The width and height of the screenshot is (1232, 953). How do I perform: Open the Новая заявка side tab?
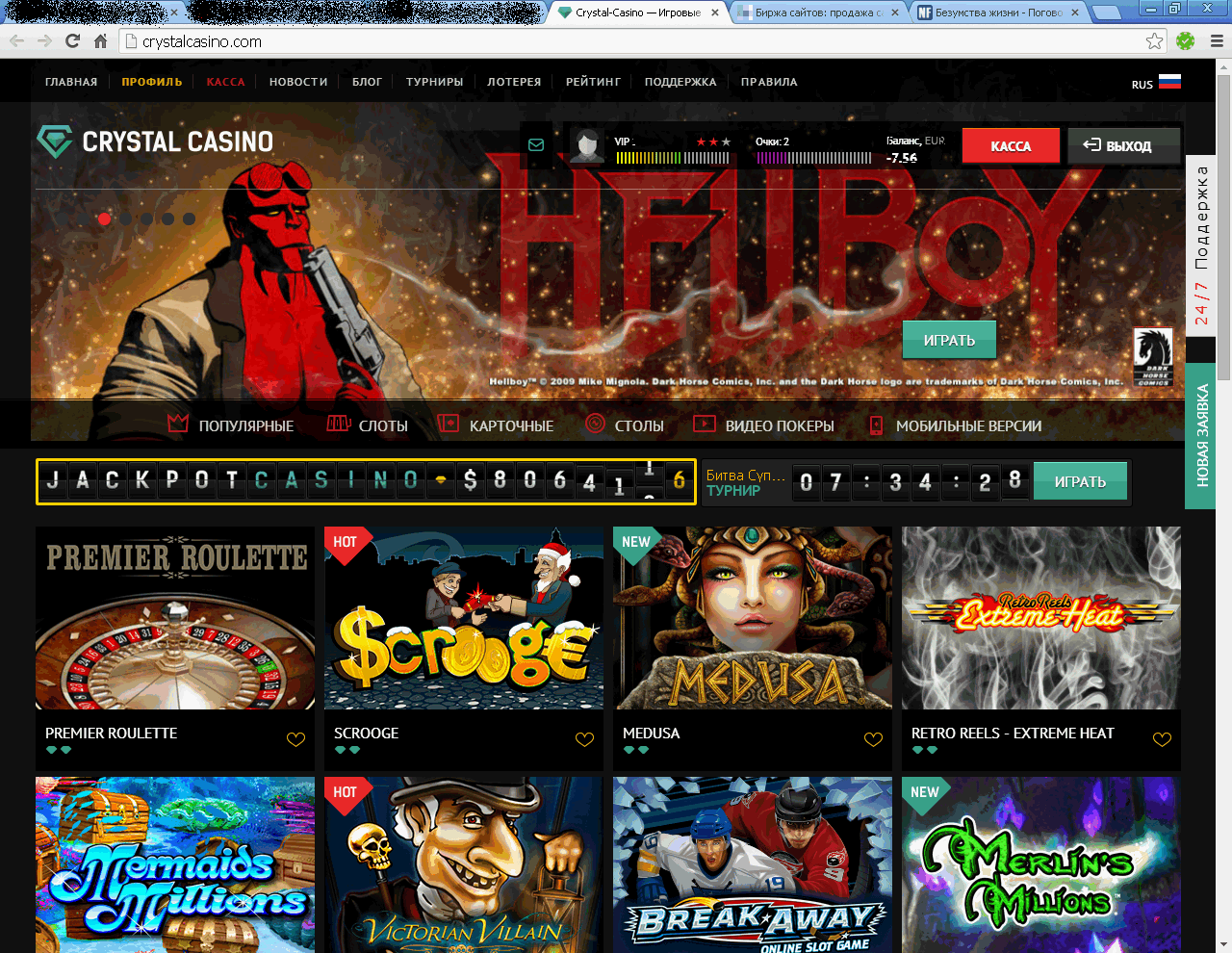click(1201, 435)
